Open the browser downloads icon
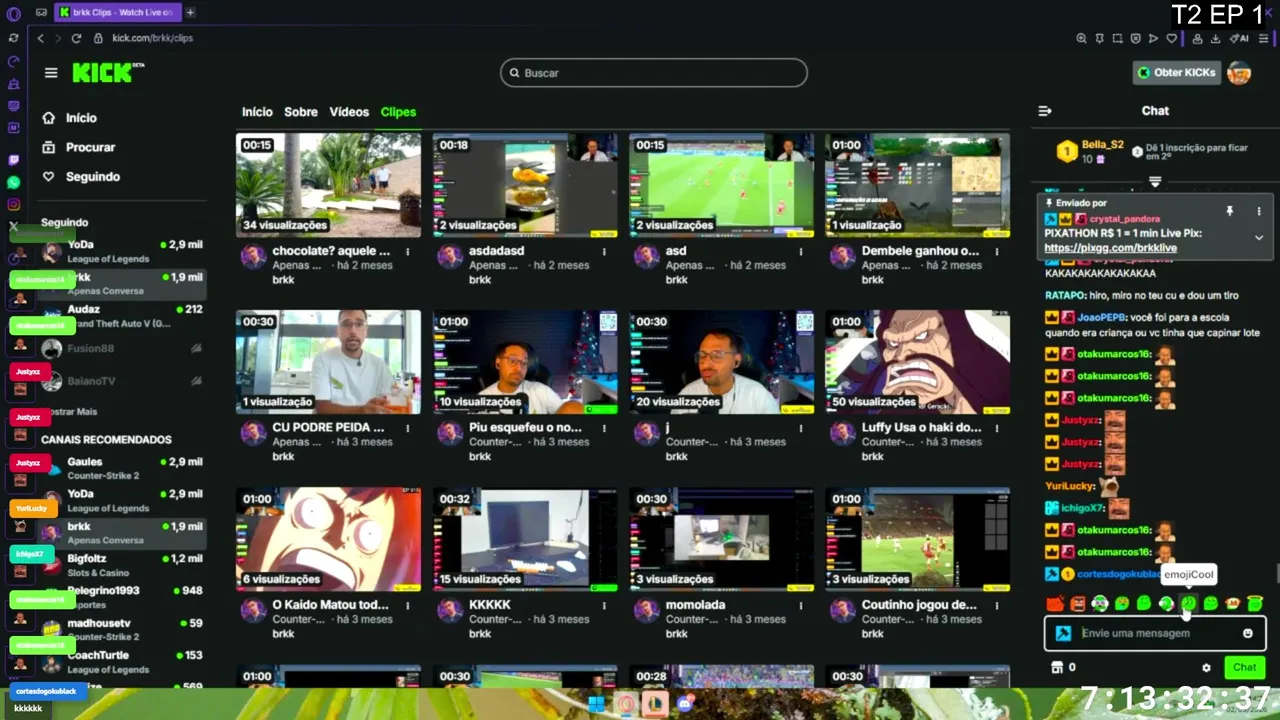 point(1215,38)
